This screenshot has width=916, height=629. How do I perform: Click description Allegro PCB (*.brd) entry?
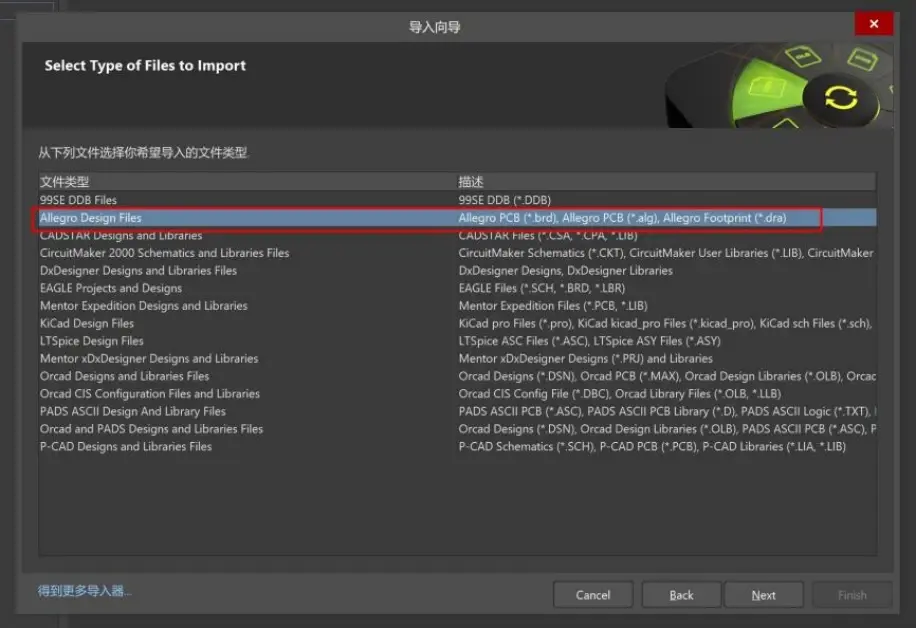click(x=622, y=218)
